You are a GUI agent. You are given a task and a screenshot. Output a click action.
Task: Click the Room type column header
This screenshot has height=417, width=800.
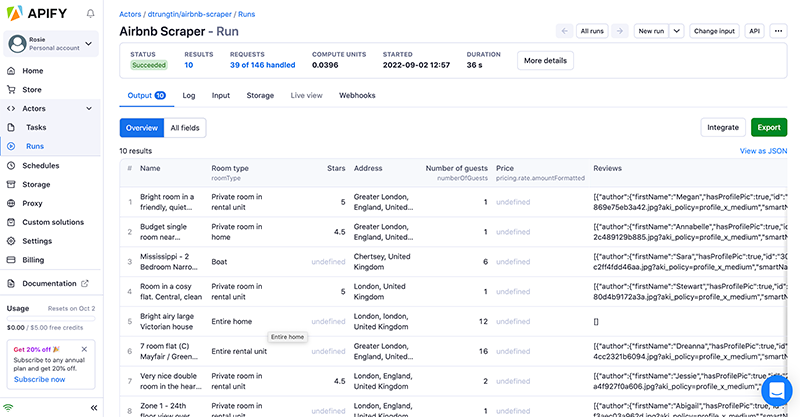[x=230, y=168]
